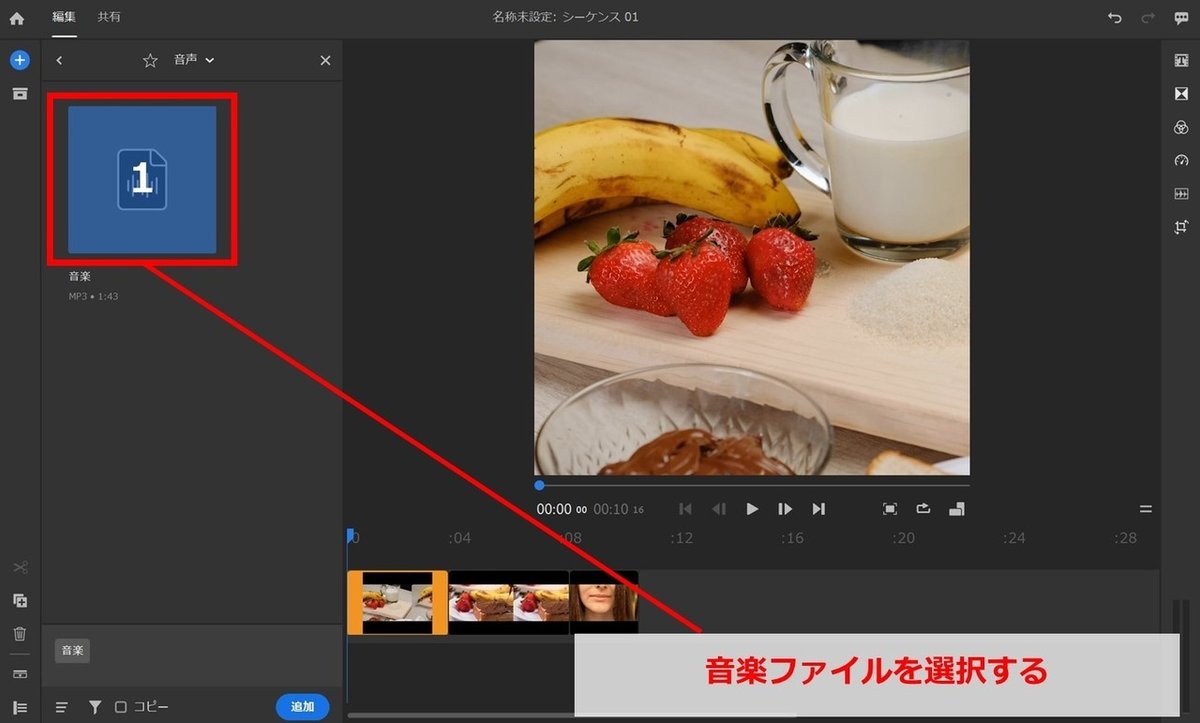
Task: Click the total duration 00:10
Action: 611,509
